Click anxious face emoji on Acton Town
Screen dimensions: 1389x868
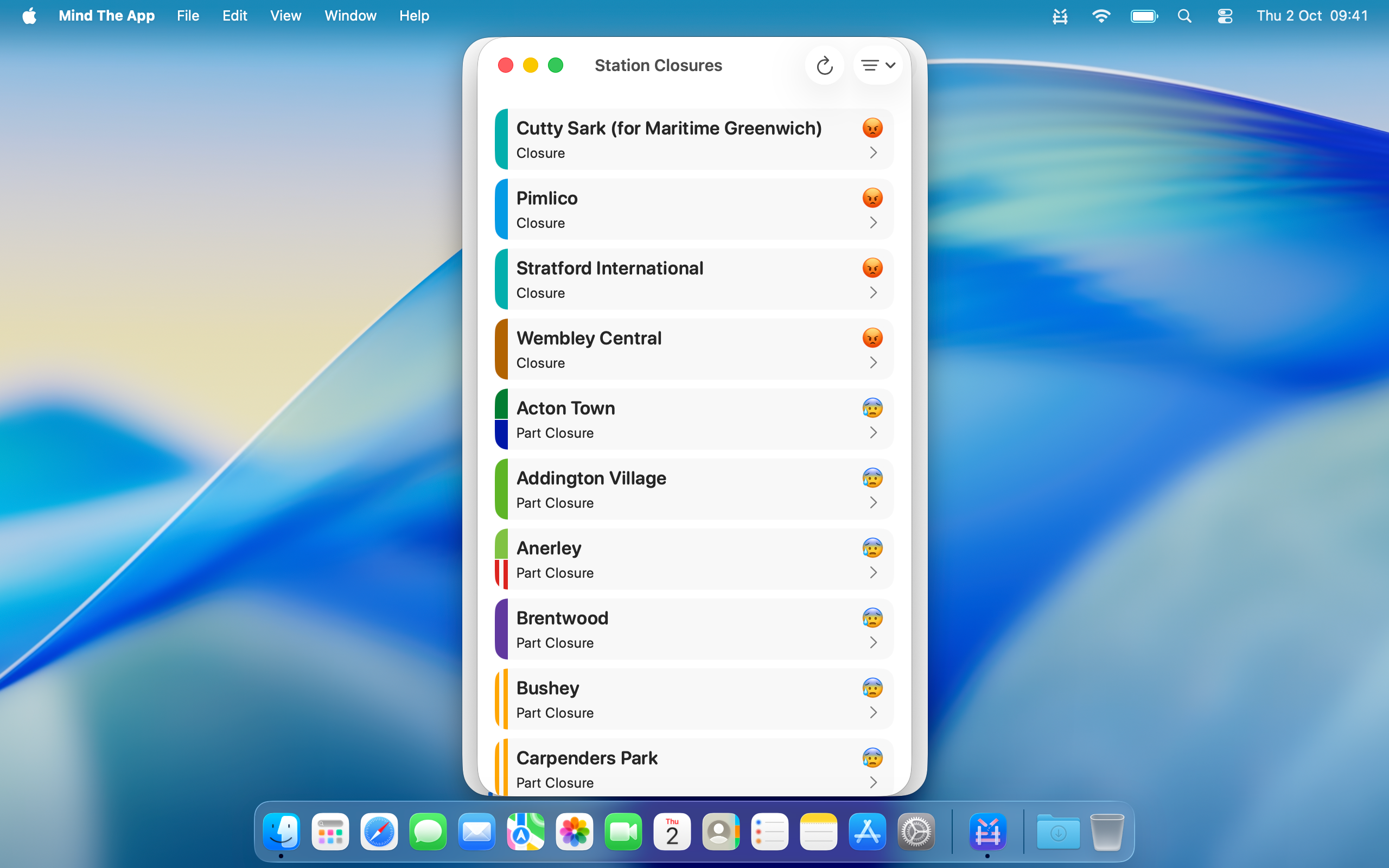872,408
